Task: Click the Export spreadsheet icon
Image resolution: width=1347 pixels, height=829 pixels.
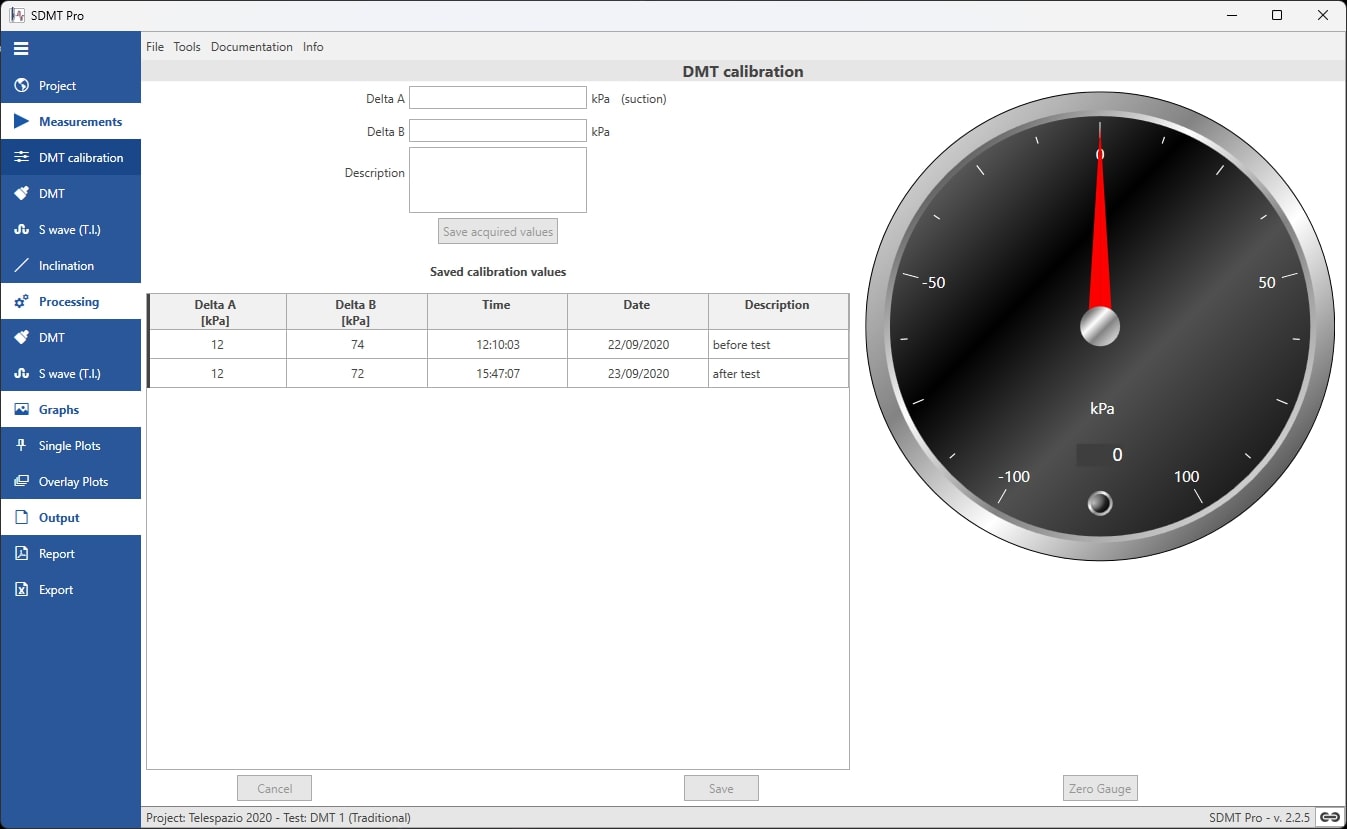Action: (21, 590)
